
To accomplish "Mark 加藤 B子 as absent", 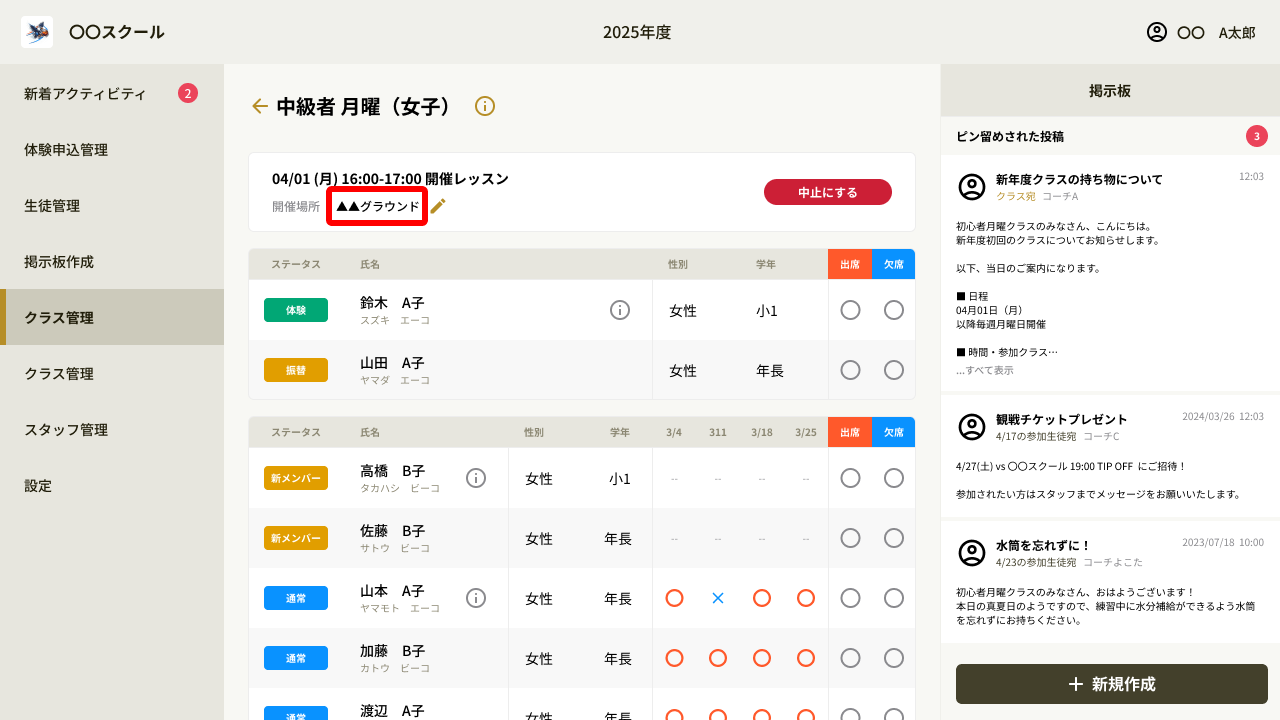I will [894, 658].
